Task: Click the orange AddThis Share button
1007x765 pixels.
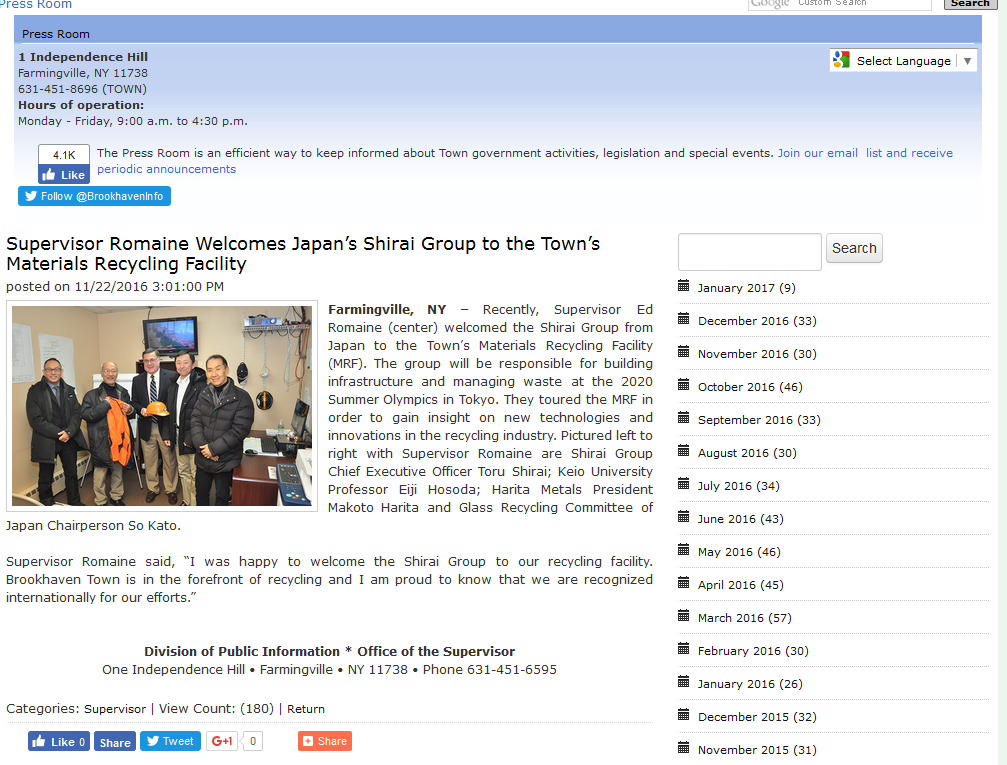Action: coord(325,741)
